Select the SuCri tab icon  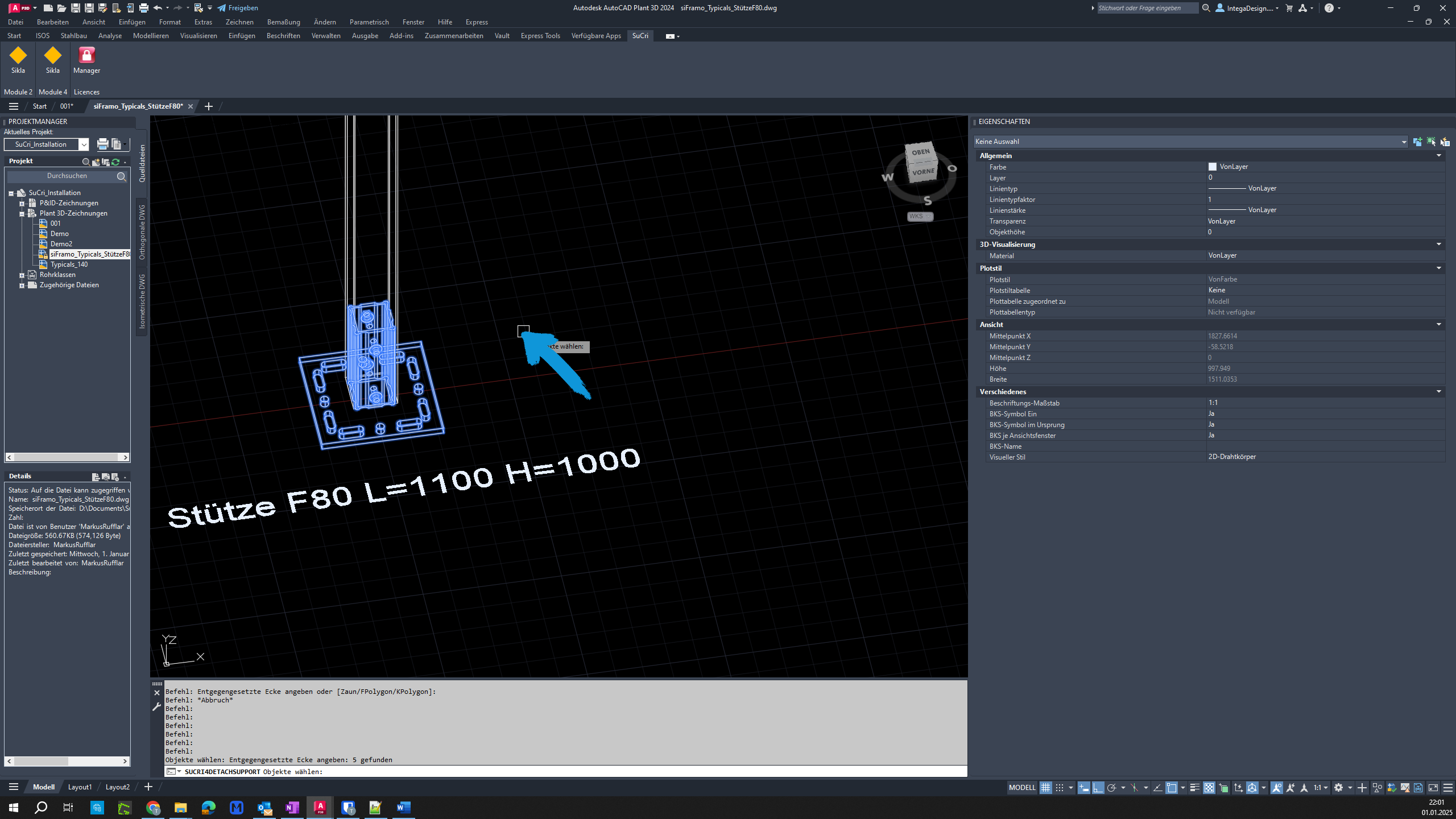(639, 35)
